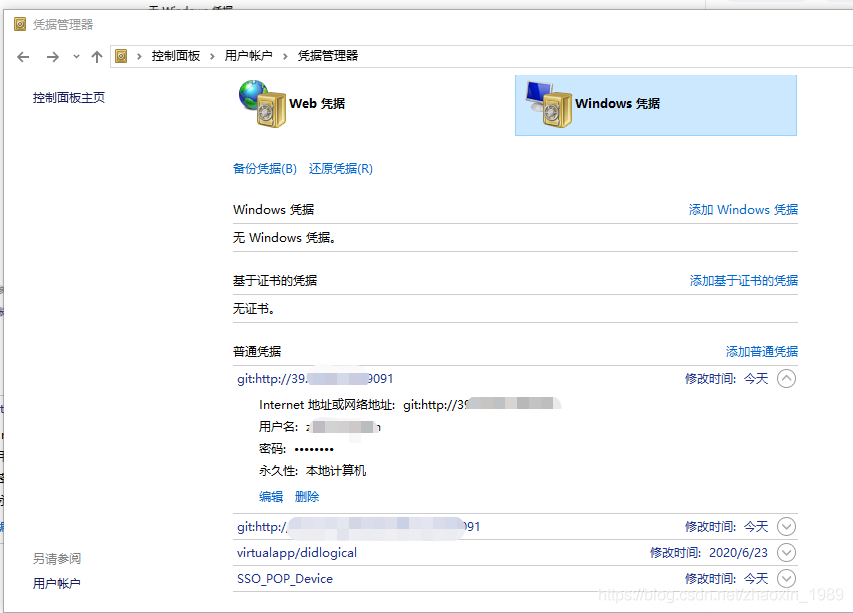853x613 pixels.
Task: Go up one level with up arrow
Action: coord(97,57)
